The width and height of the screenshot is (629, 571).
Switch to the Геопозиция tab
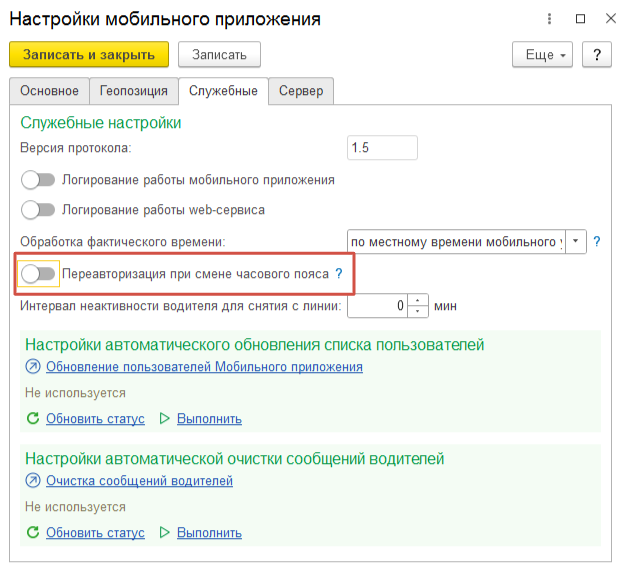pos(134,91)
